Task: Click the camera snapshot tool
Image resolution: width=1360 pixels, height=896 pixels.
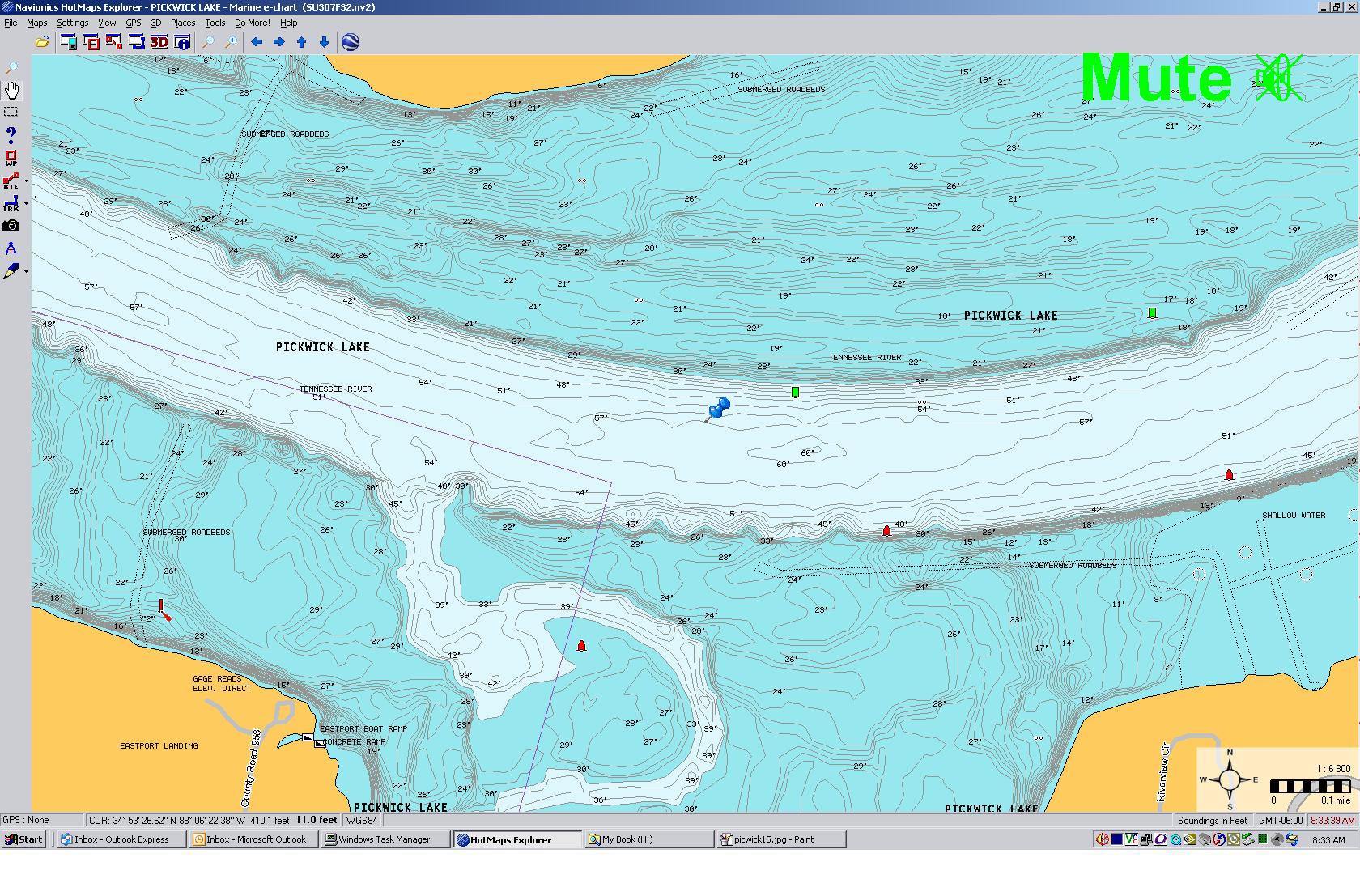Action: (11, 227)
